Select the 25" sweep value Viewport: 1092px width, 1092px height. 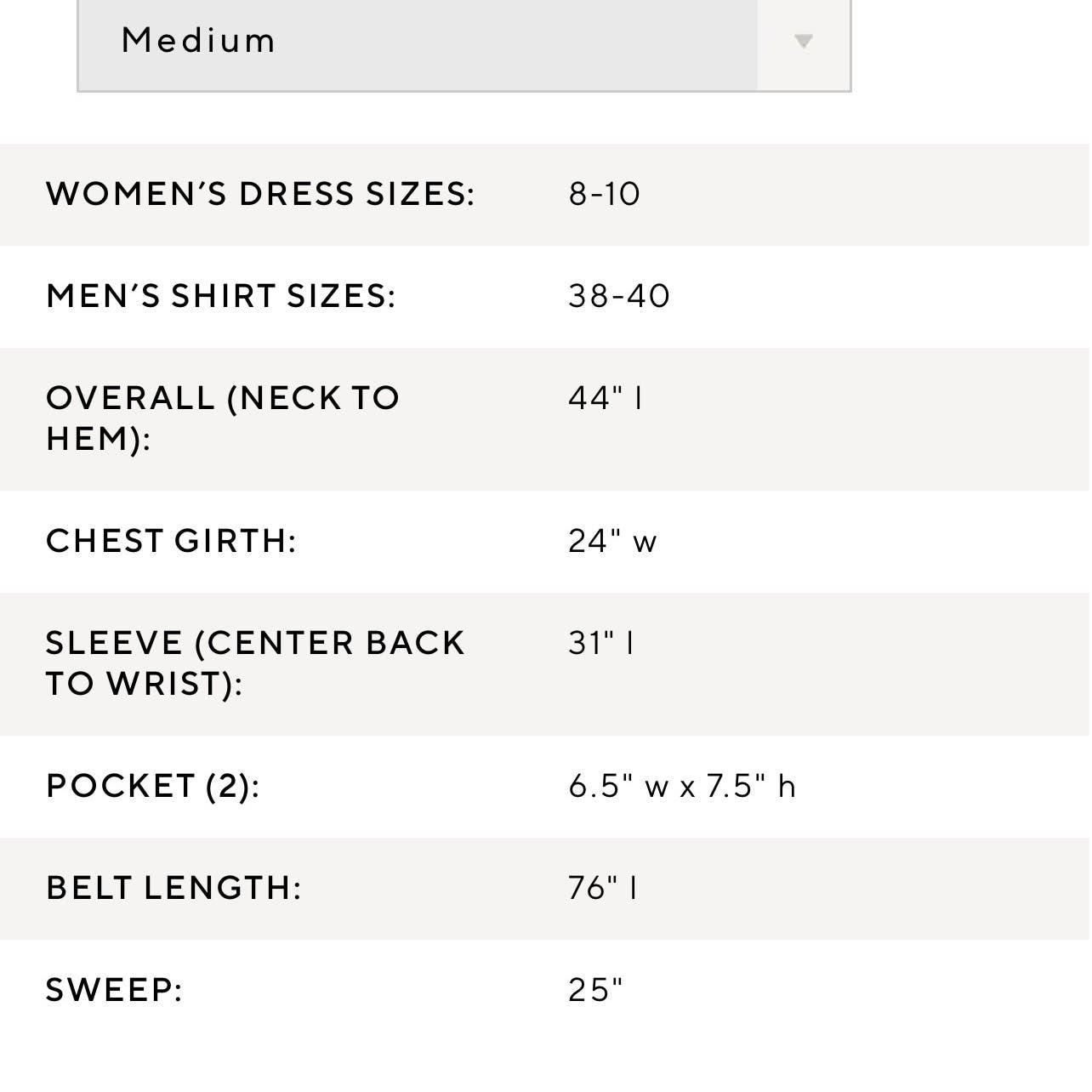595,990
